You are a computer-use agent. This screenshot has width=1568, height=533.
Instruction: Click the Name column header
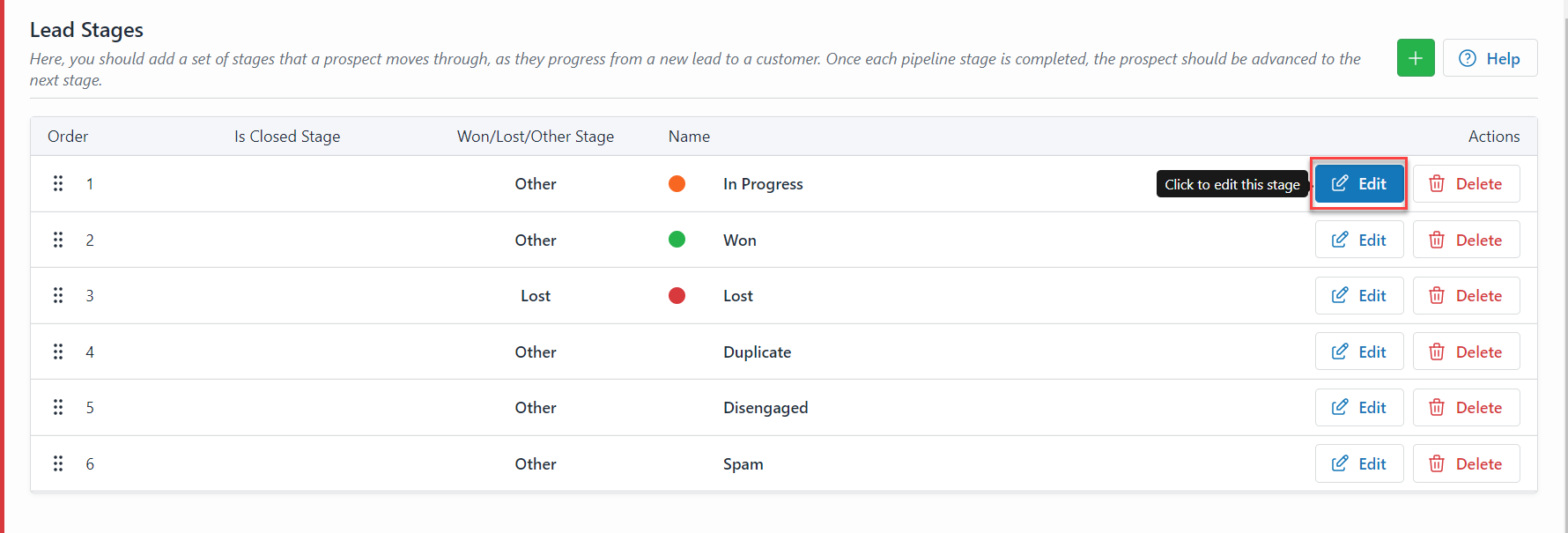tap(689, 137)
